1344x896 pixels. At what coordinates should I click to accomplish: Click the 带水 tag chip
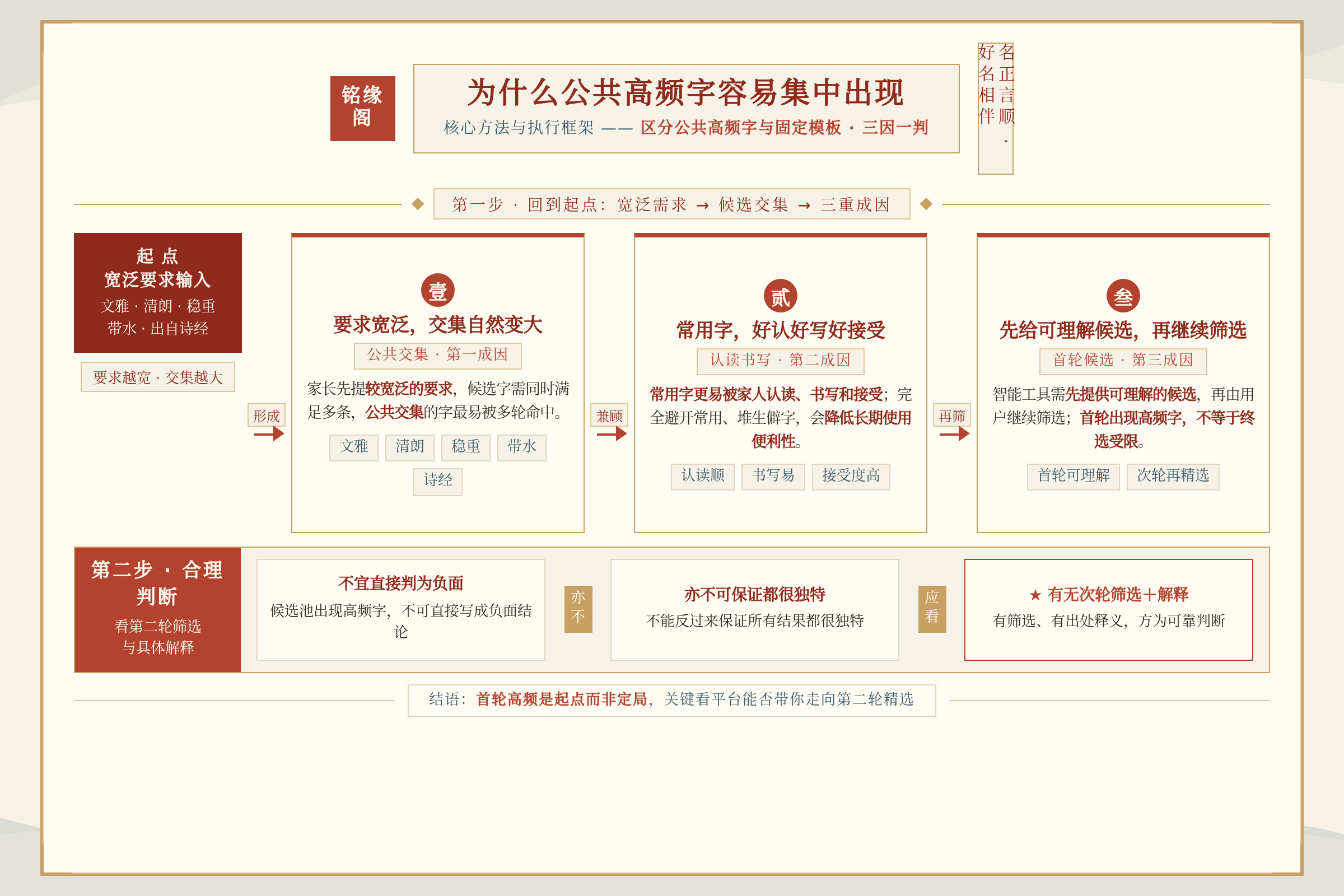coord(522,447)
